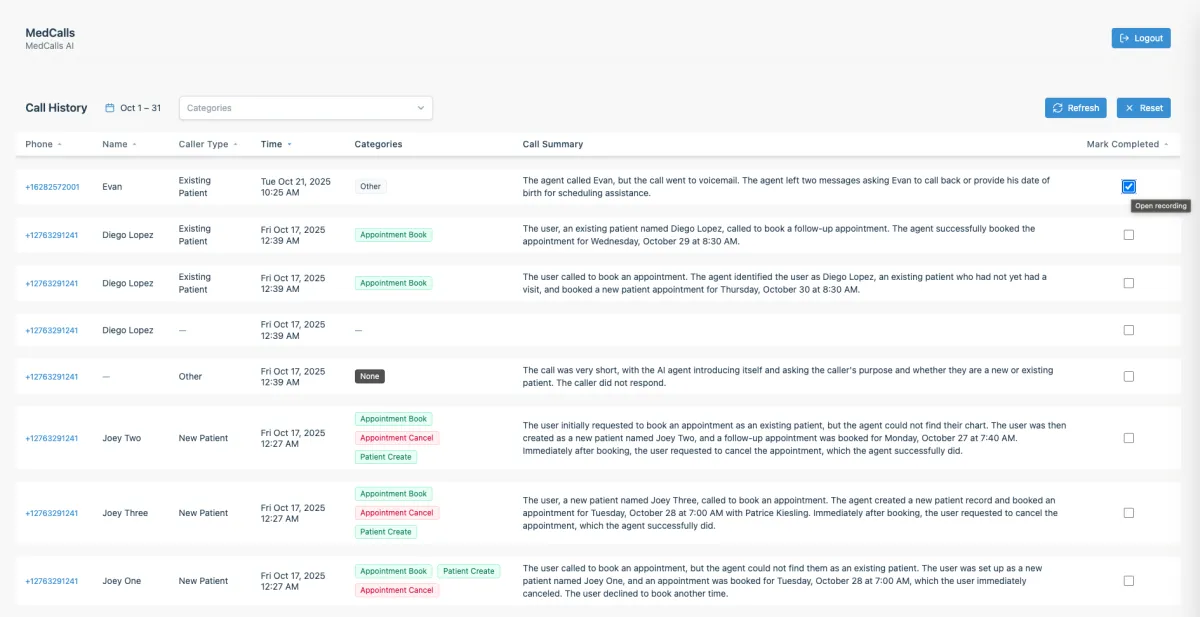Check the completion box on Diego Lopez's first row
The image size is (1200, 617).
[x=1128, y=234]
